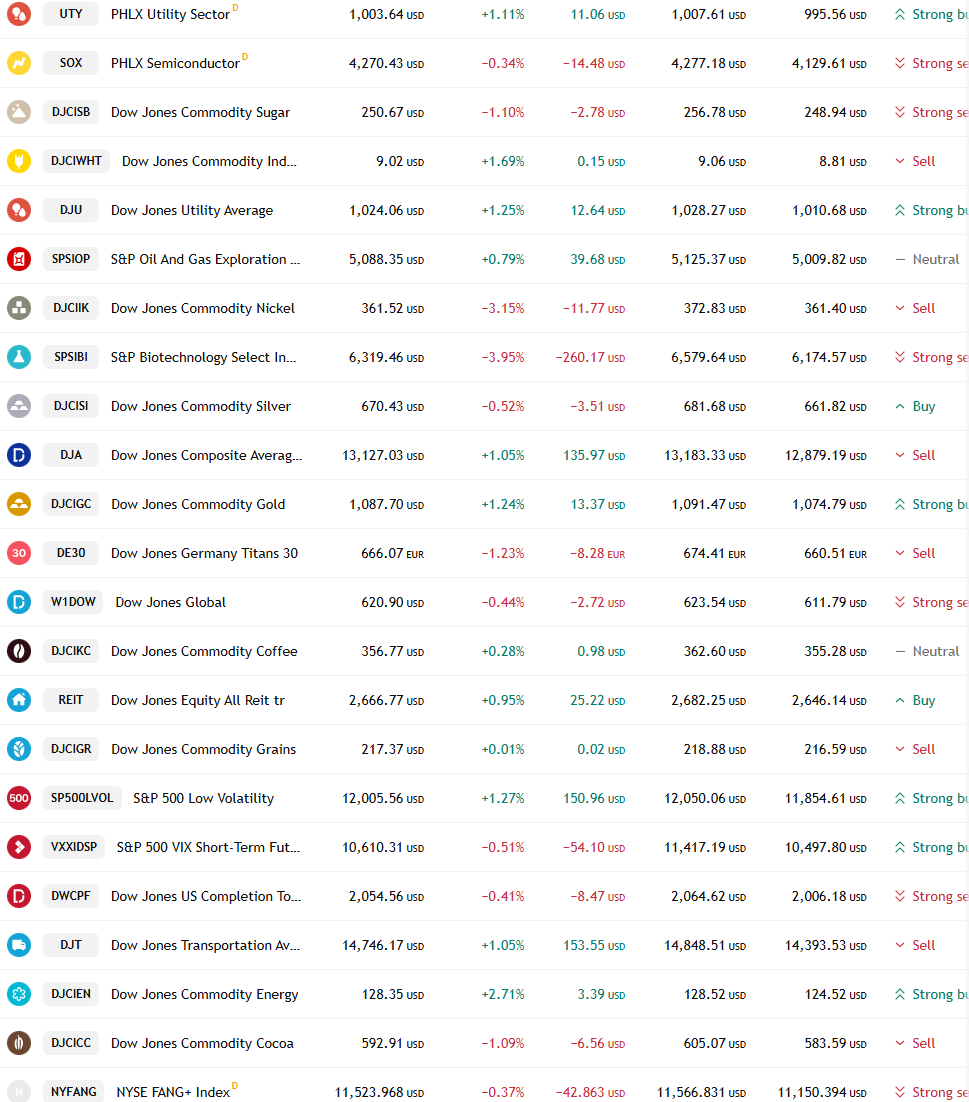Click the -3.95% change for SPSIBI
The width and height of the screenshot is (969, 1102).
click(502, 358)
